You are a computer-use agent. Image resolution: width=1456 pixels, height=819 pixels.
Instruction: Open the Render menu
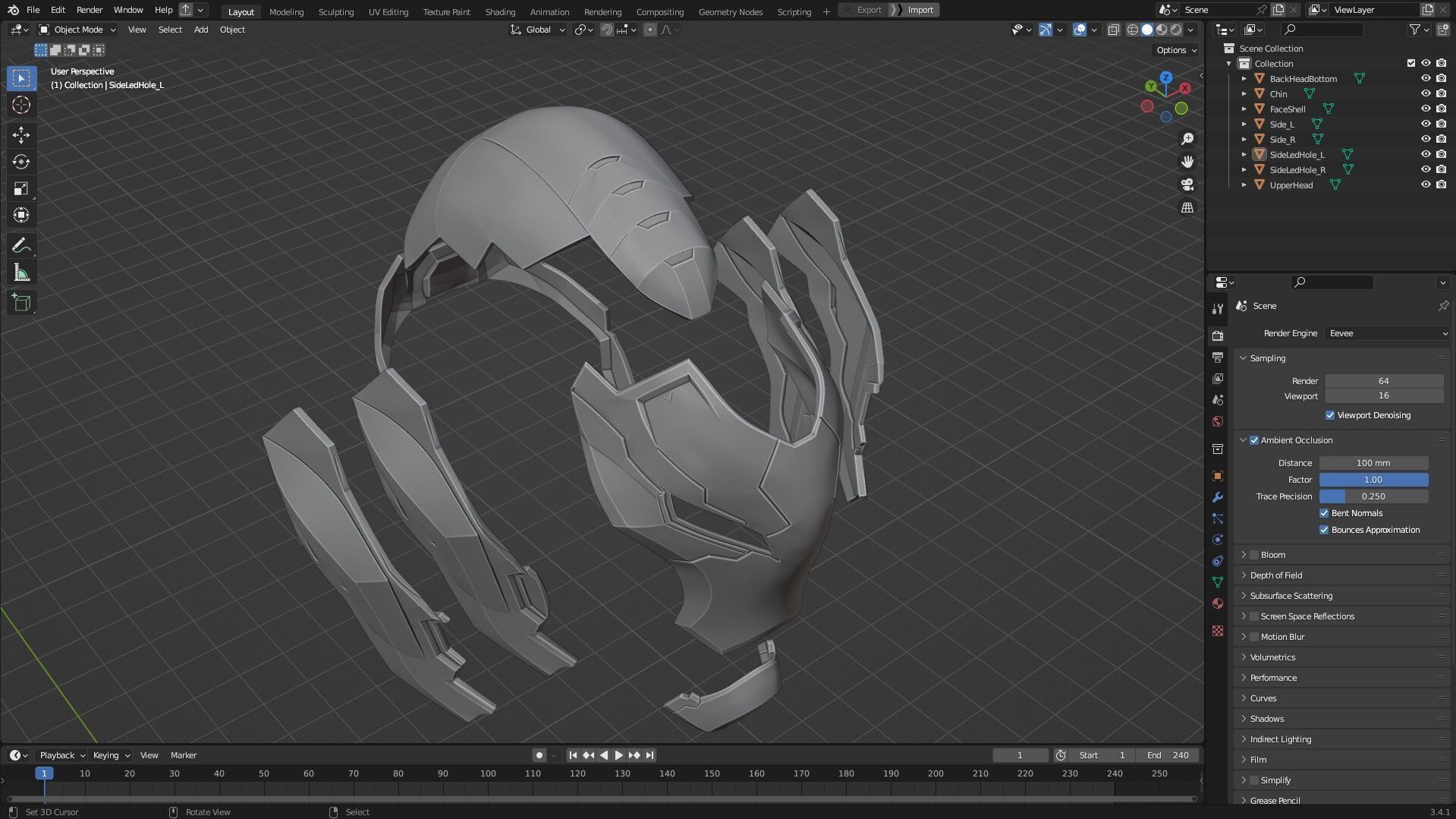pyautogui.click(x=90, y=10)
